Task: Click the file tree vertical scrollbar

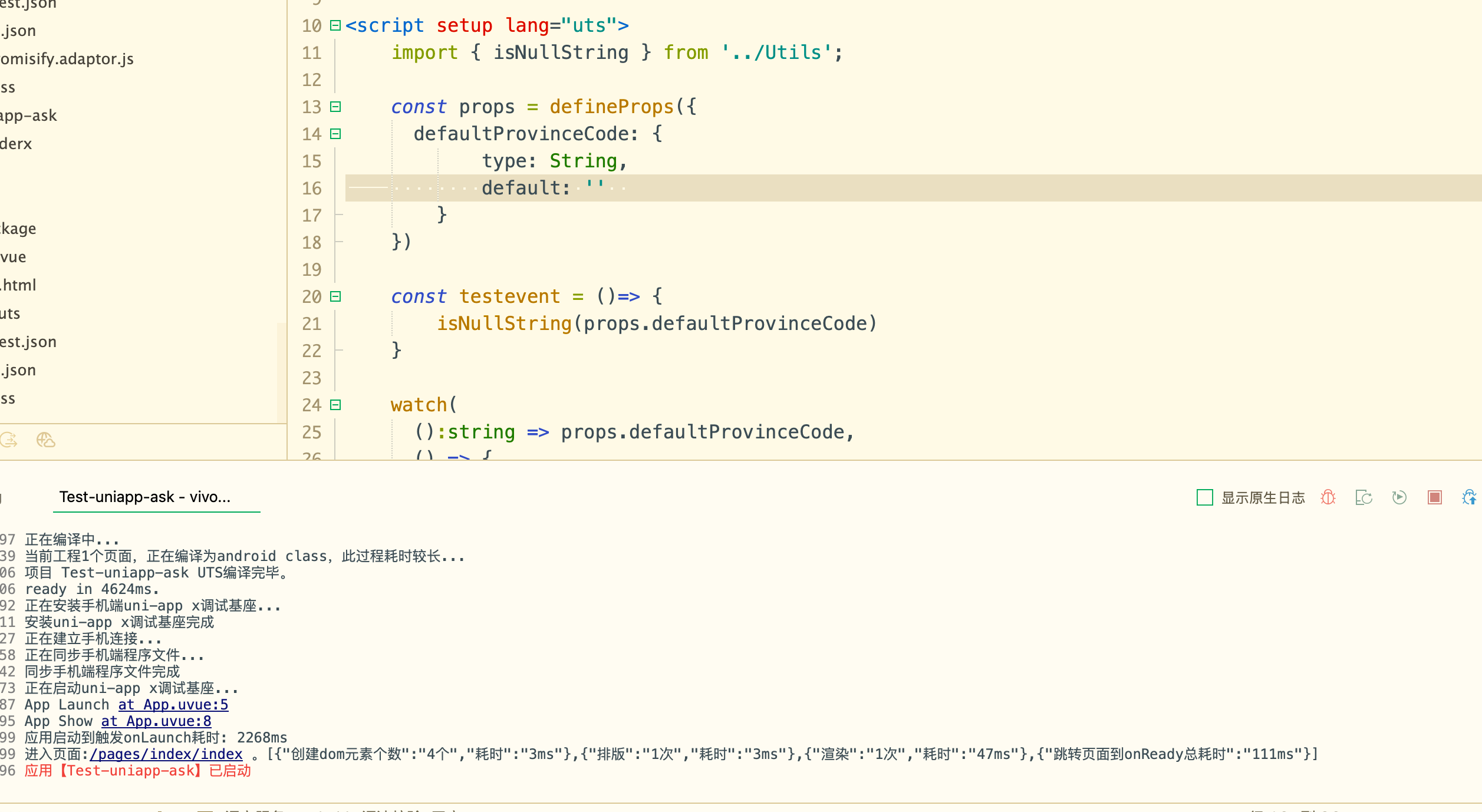Action: tap(281, 371)
